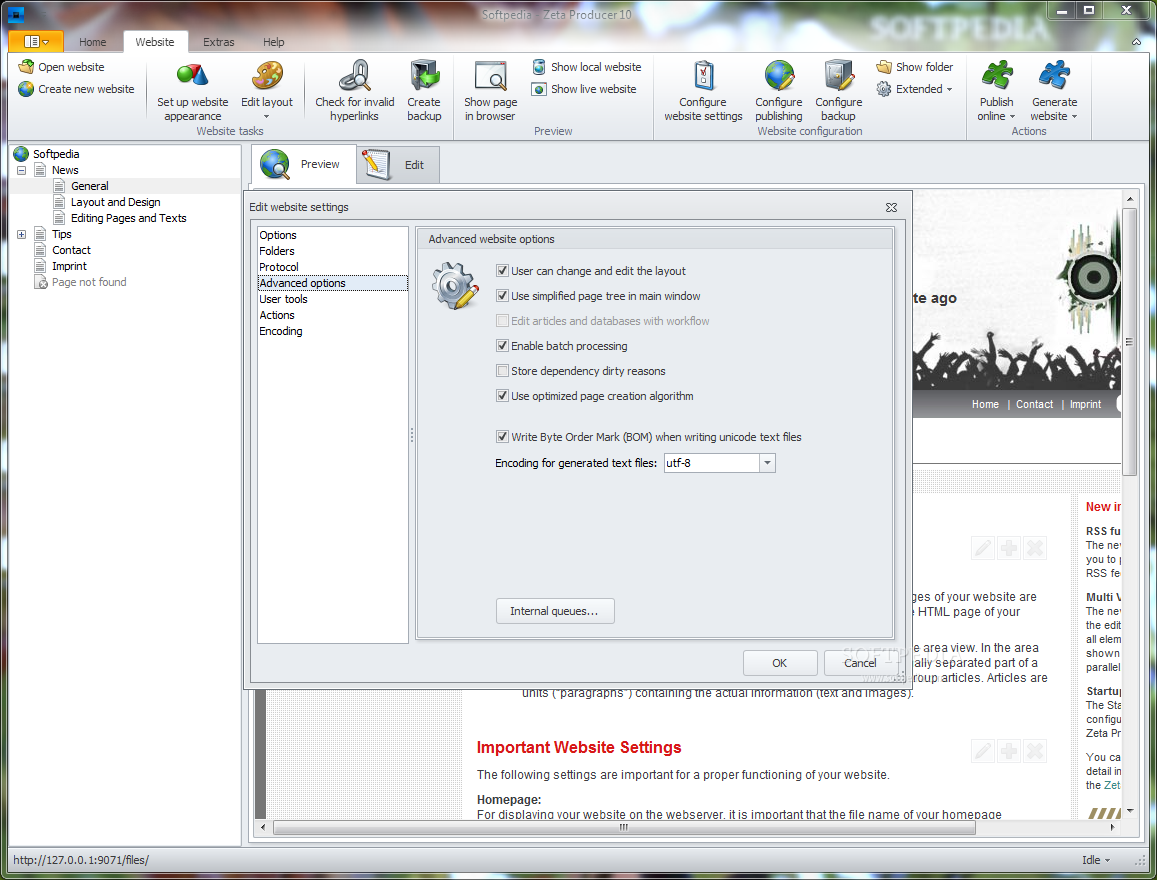This screenshot has width=1157, height=880.
Task: Switch to the Extras ribbon tab
Action: pyautogui.click(x=219, y=42)
